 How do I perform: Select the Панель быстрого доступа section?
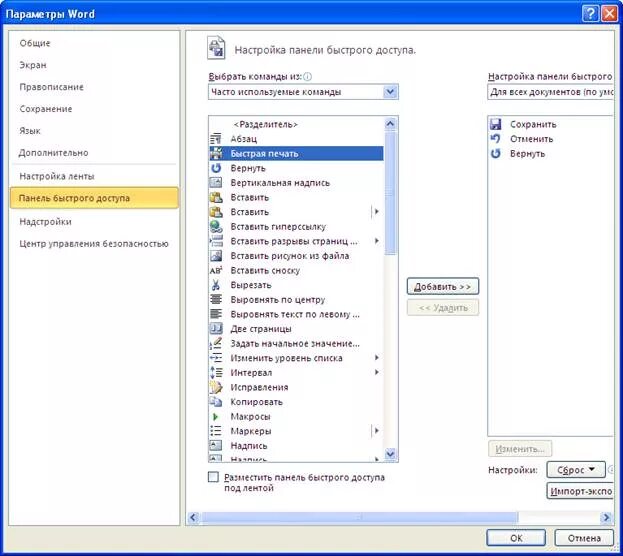click(x=94, y=198)
